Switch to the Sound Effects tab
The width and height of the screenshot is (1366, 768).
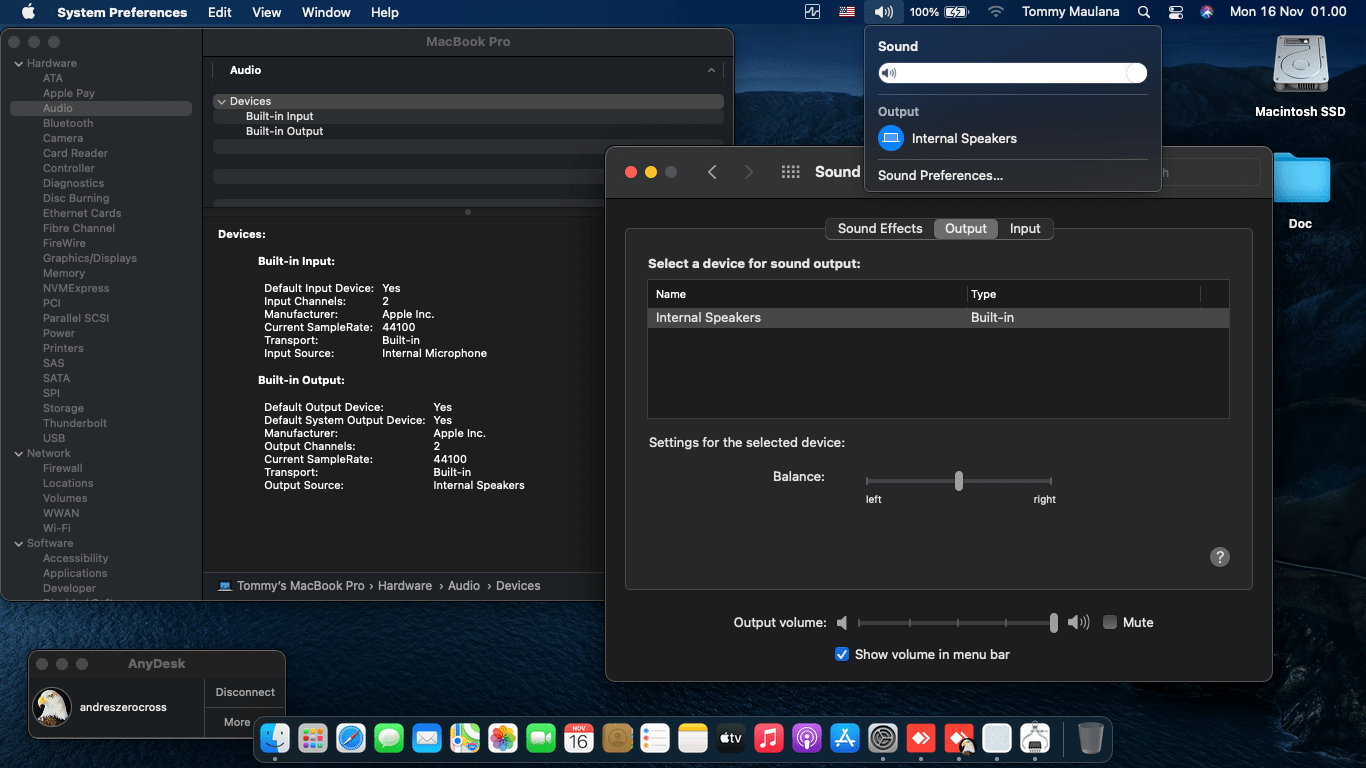pyautogui.click(x=879, y=228)
